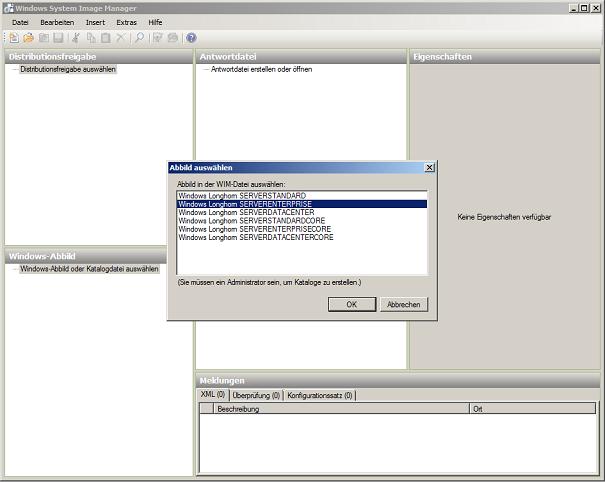Image resolution: width=605 pixels, height=482 pixels.
Task: Click the Save answer file disk icon
Action: (x=58, y=38)
